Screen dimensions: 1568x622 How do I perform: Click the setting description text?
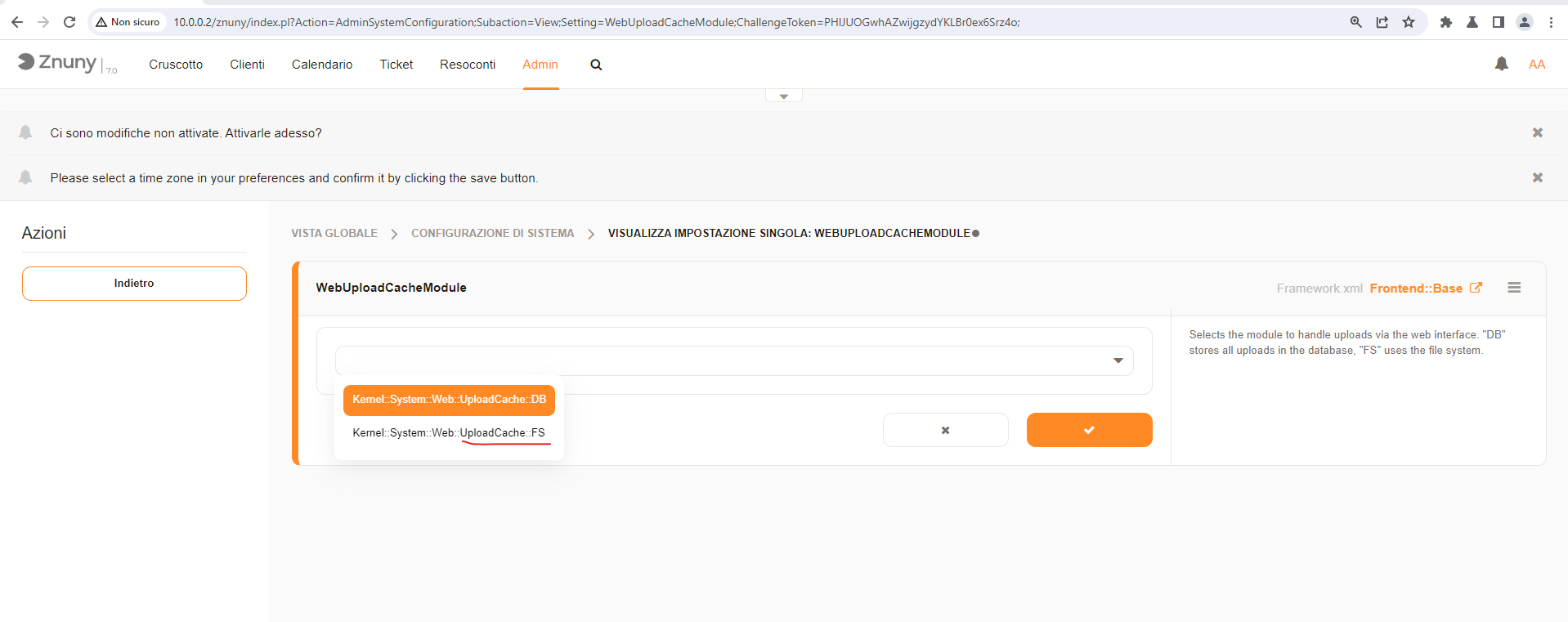1347,342
